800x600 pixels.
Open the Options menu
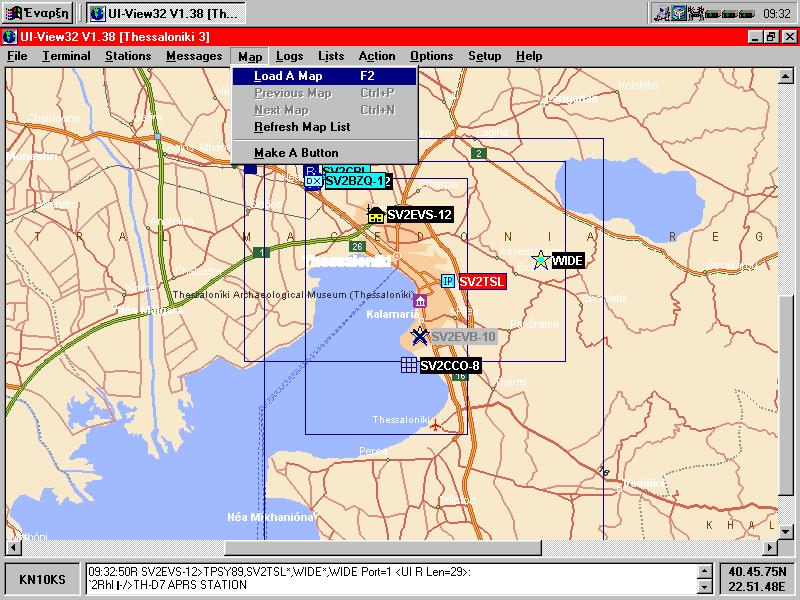click(x=431, y=56)
